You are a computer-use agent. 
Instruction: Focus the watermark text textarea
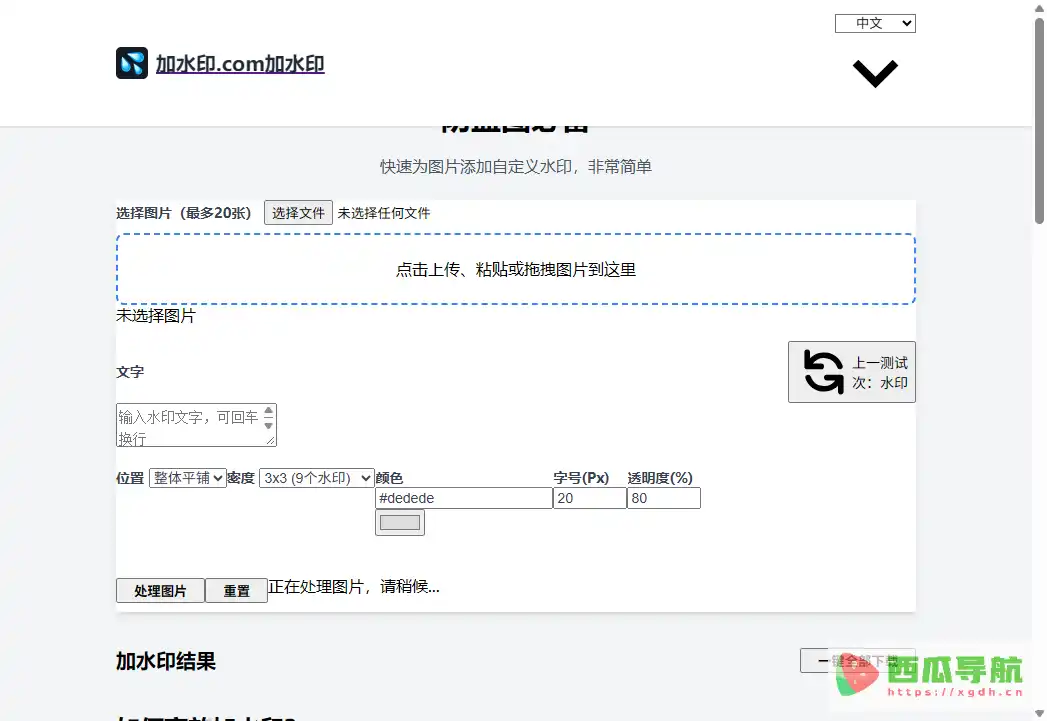click(x=196, y=425)
